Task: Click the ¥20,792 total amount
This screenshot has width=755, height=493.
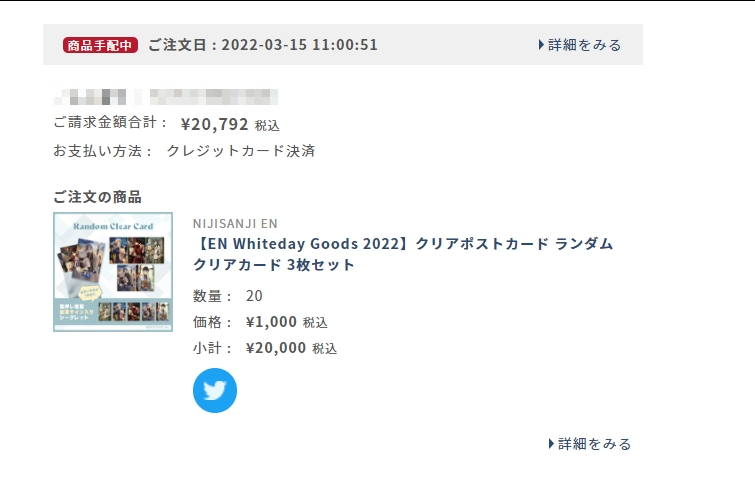Action: [214, 124]
